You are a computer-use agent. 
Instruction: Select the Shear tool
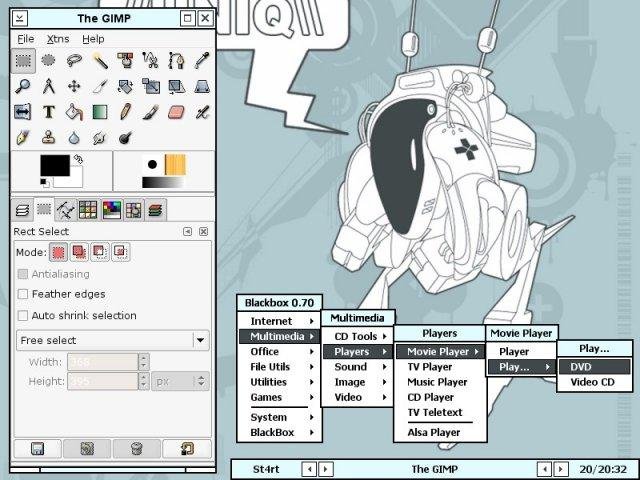(176, 86)
